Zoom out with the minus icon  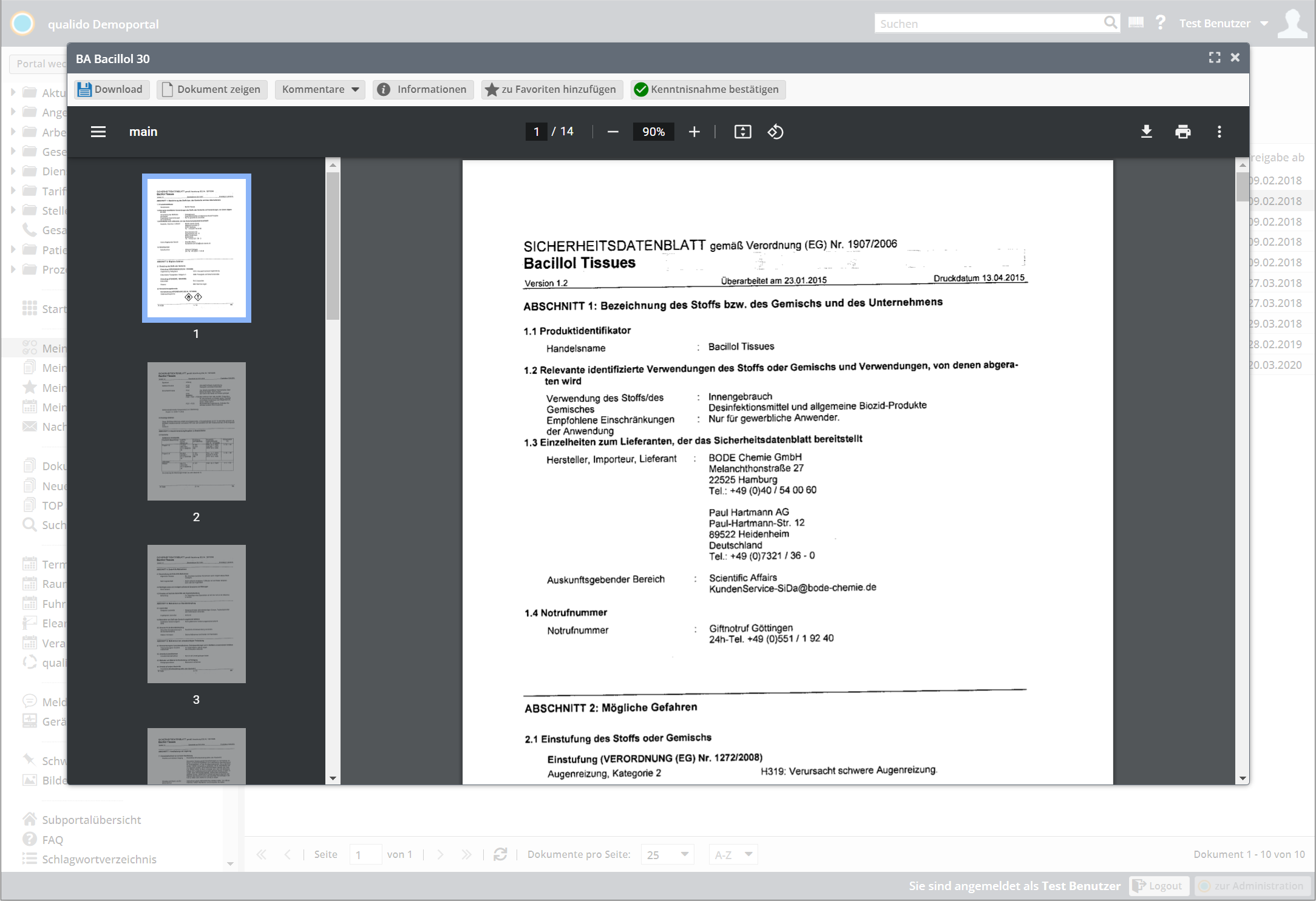coord(613,132)
